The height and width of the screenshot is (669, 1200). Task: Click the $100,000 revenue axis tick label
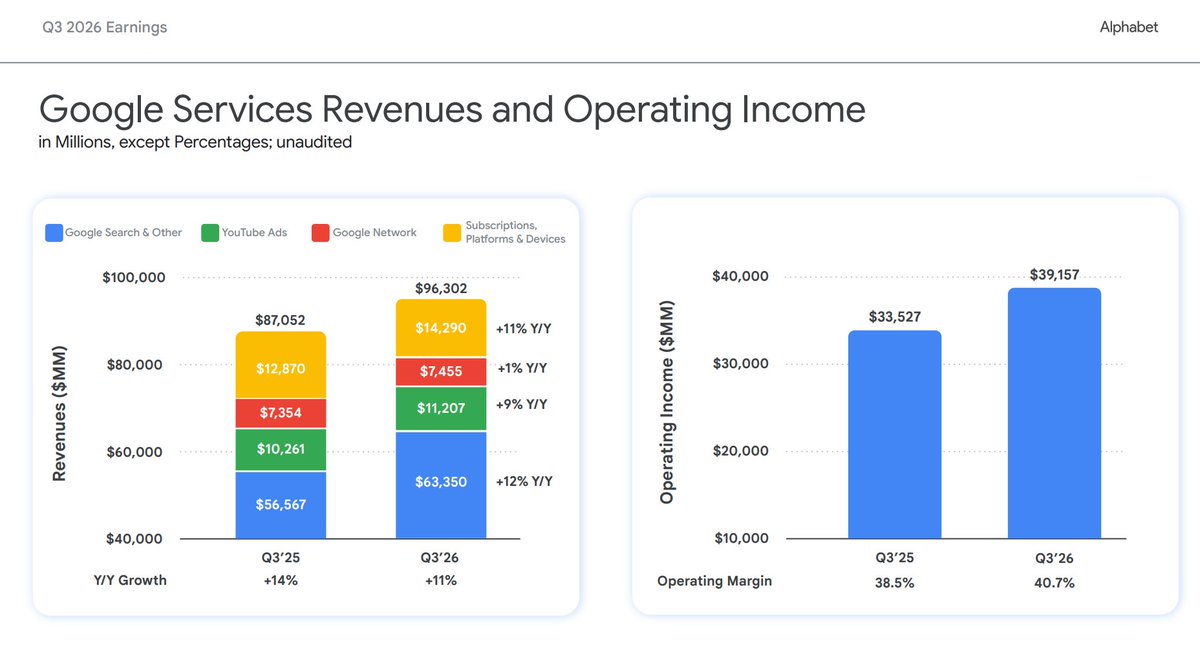pos(134,277)
